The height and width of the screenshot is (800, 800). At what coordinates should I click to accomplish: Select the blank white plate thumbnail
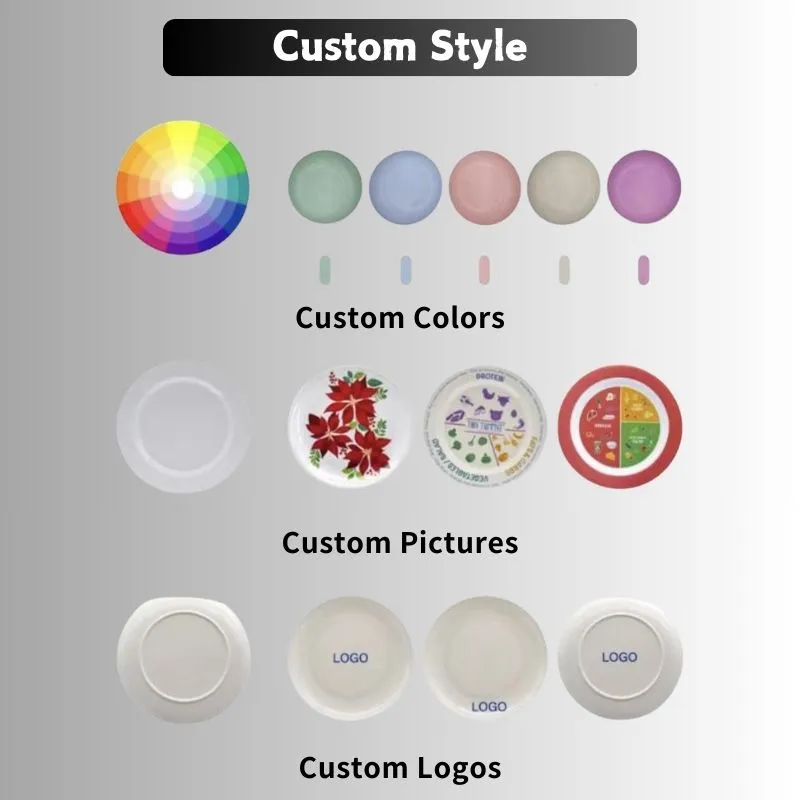coord(184,427)
